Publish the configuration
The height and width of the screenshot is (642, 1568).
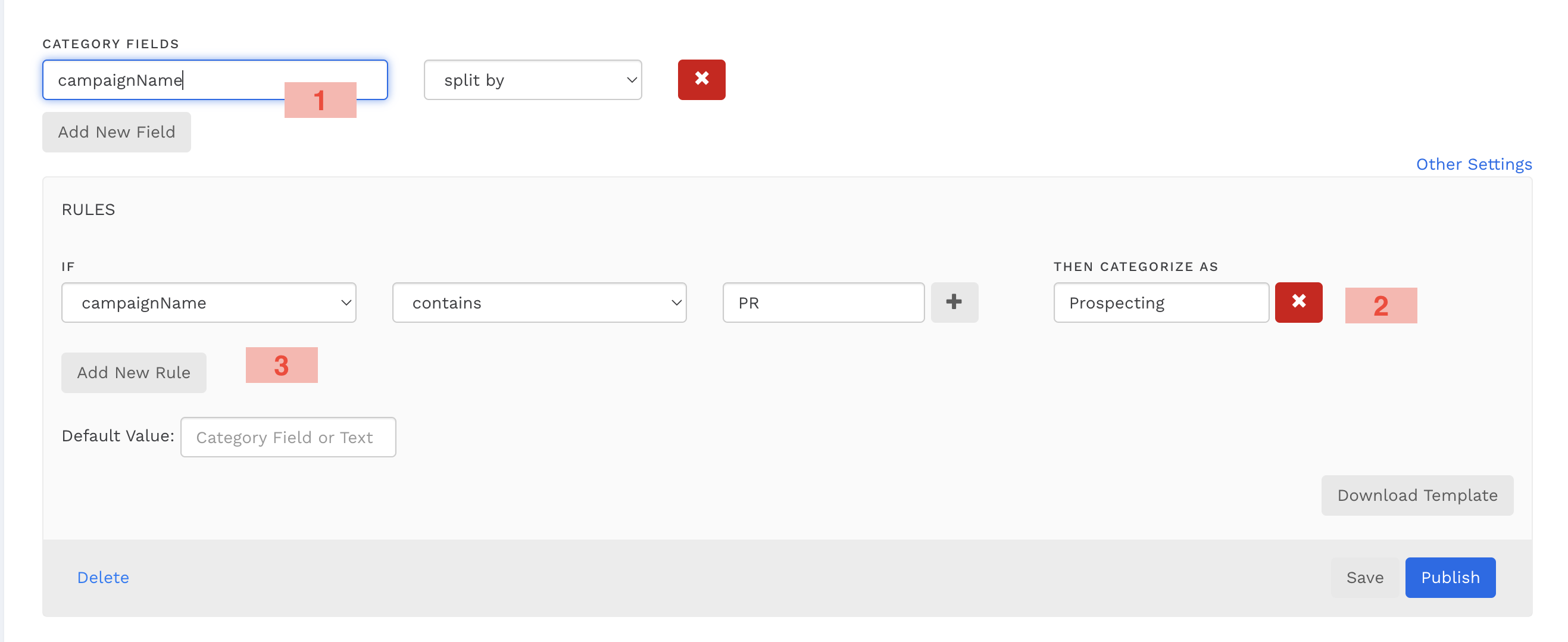coord(1450,577)
